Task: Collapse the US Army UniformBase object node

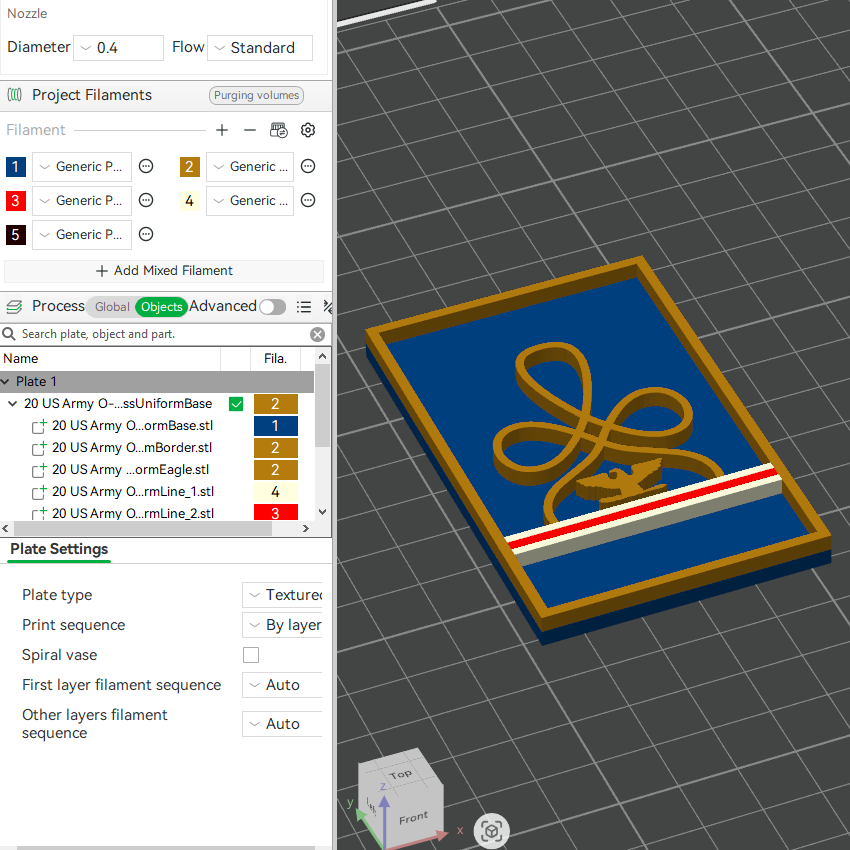Action: 12,404
